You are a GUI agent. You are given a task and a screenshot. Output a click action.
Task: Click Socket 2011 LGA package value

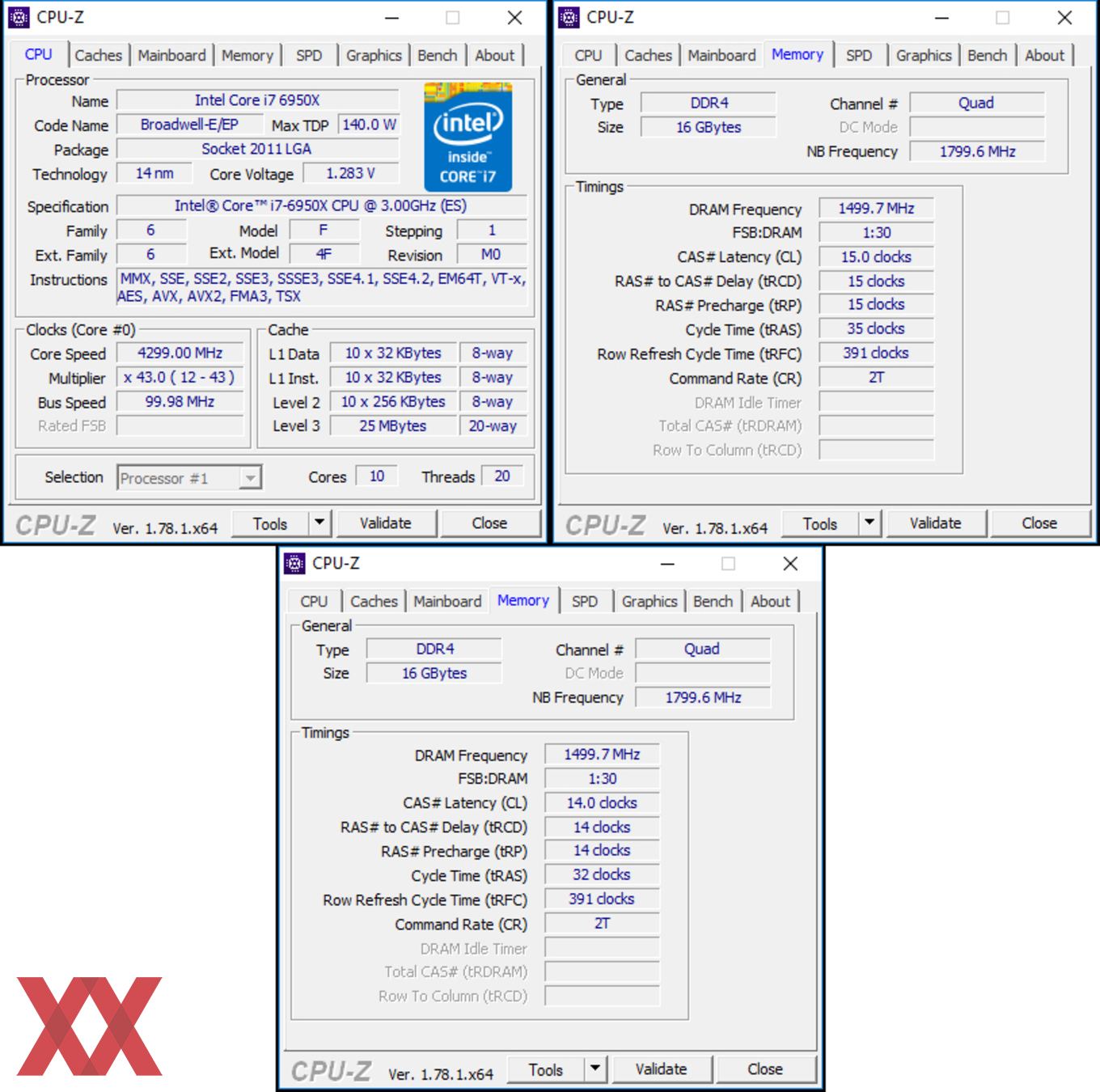point(258,149)
